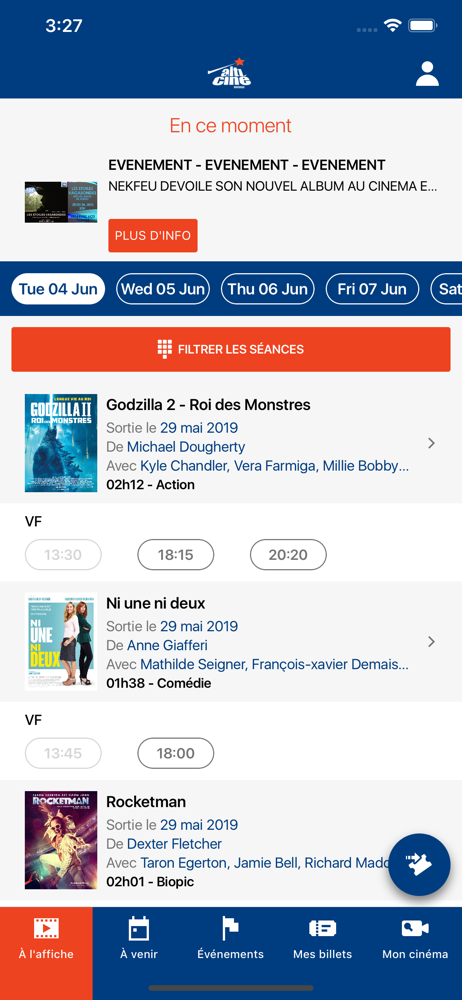Switch to the À venir tab
Viewport: 462px width, 1000px height.
(138, 936)
